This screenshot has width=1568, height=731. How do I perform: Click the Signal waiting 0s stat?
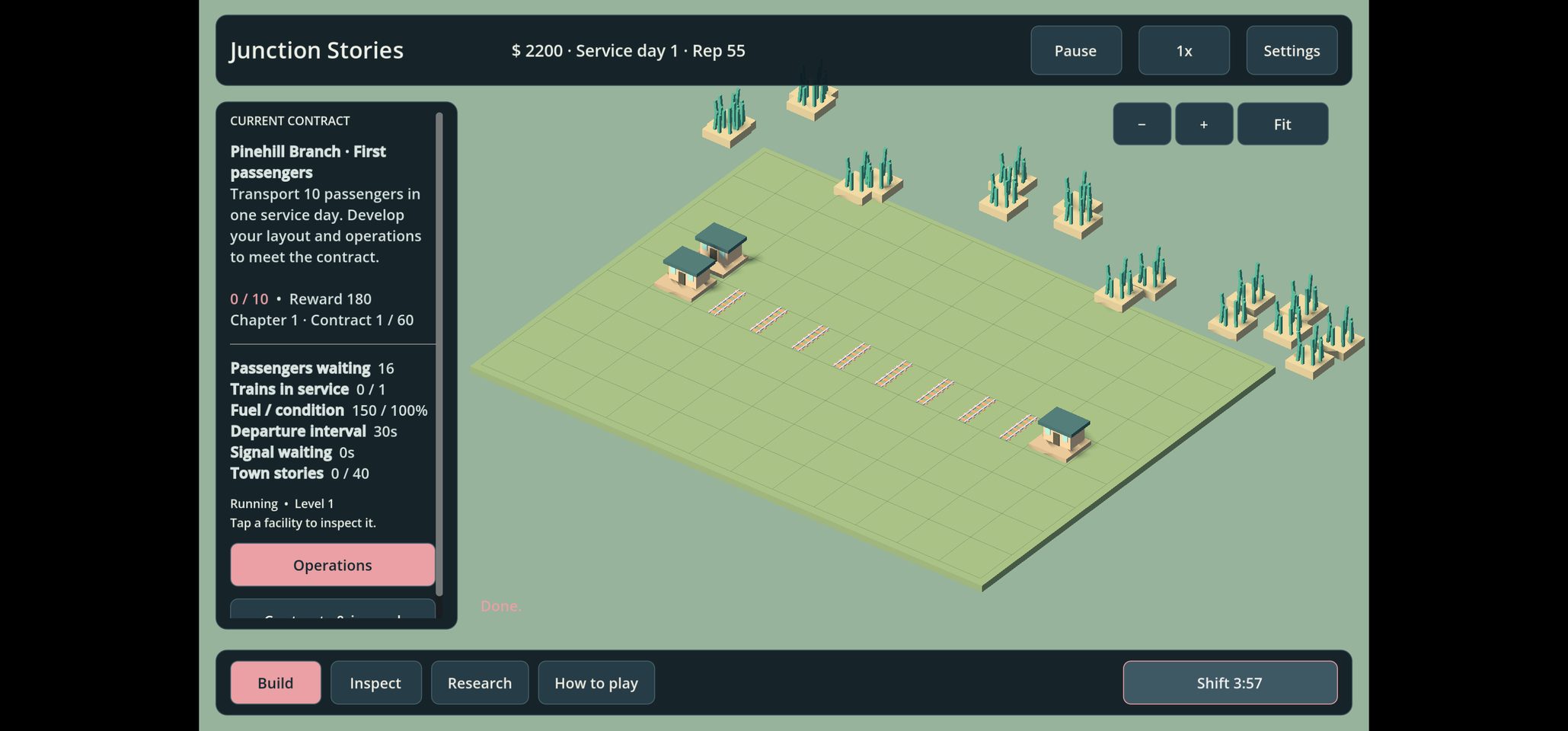(292, 452)
